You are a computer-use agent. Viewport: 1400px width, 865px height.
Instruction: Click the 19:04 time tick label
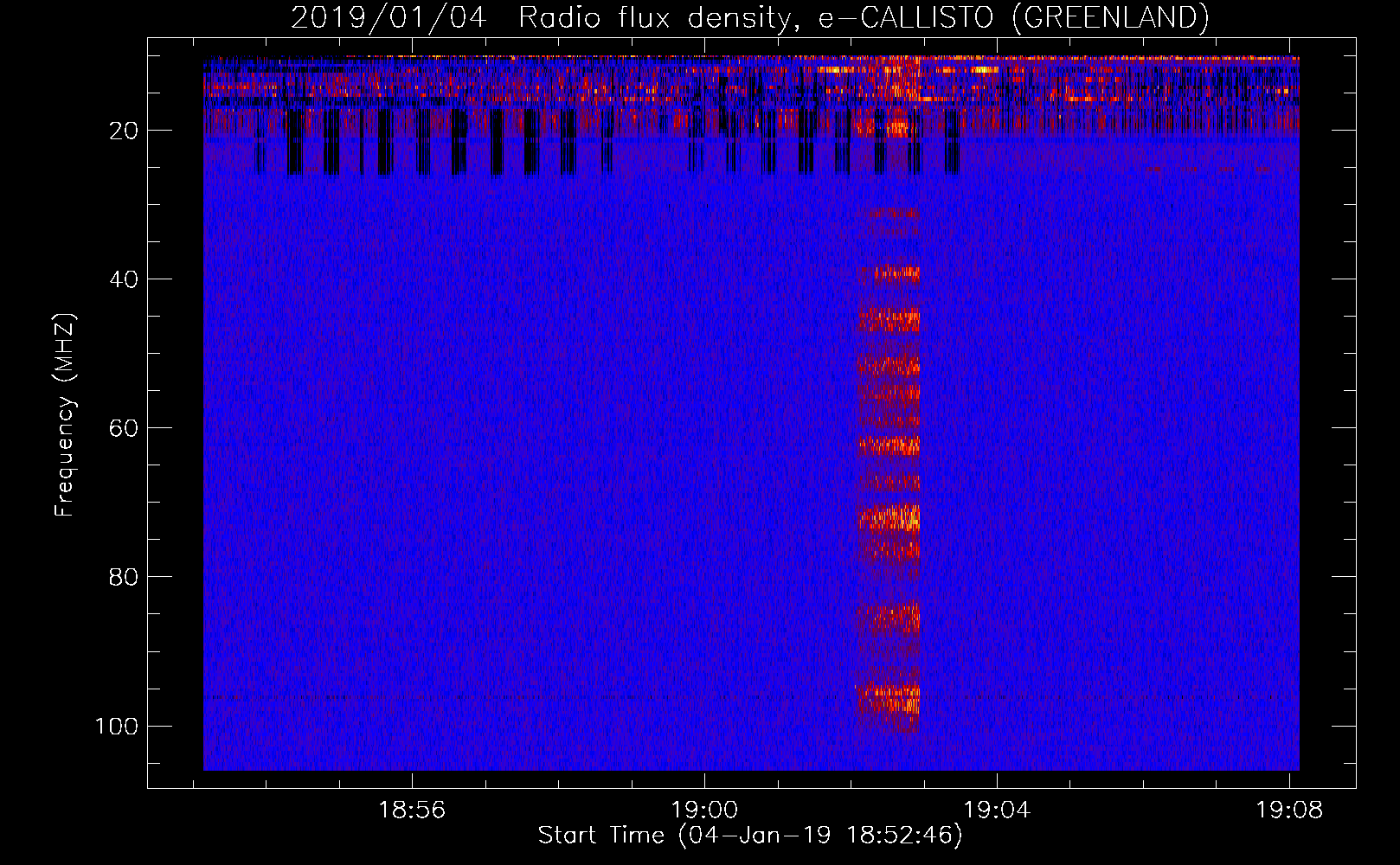(x=997, y=811)
